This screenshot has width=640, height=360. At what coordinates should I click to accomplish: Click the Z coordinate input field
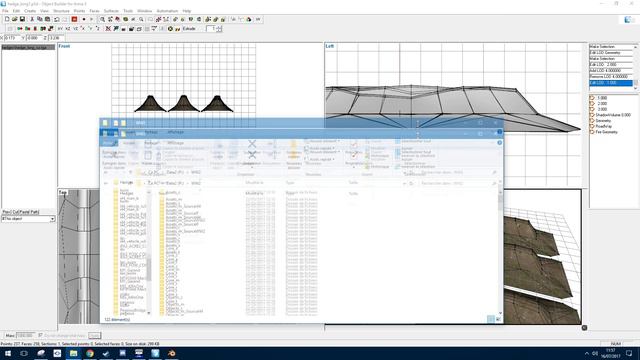(x=56, y=38)
